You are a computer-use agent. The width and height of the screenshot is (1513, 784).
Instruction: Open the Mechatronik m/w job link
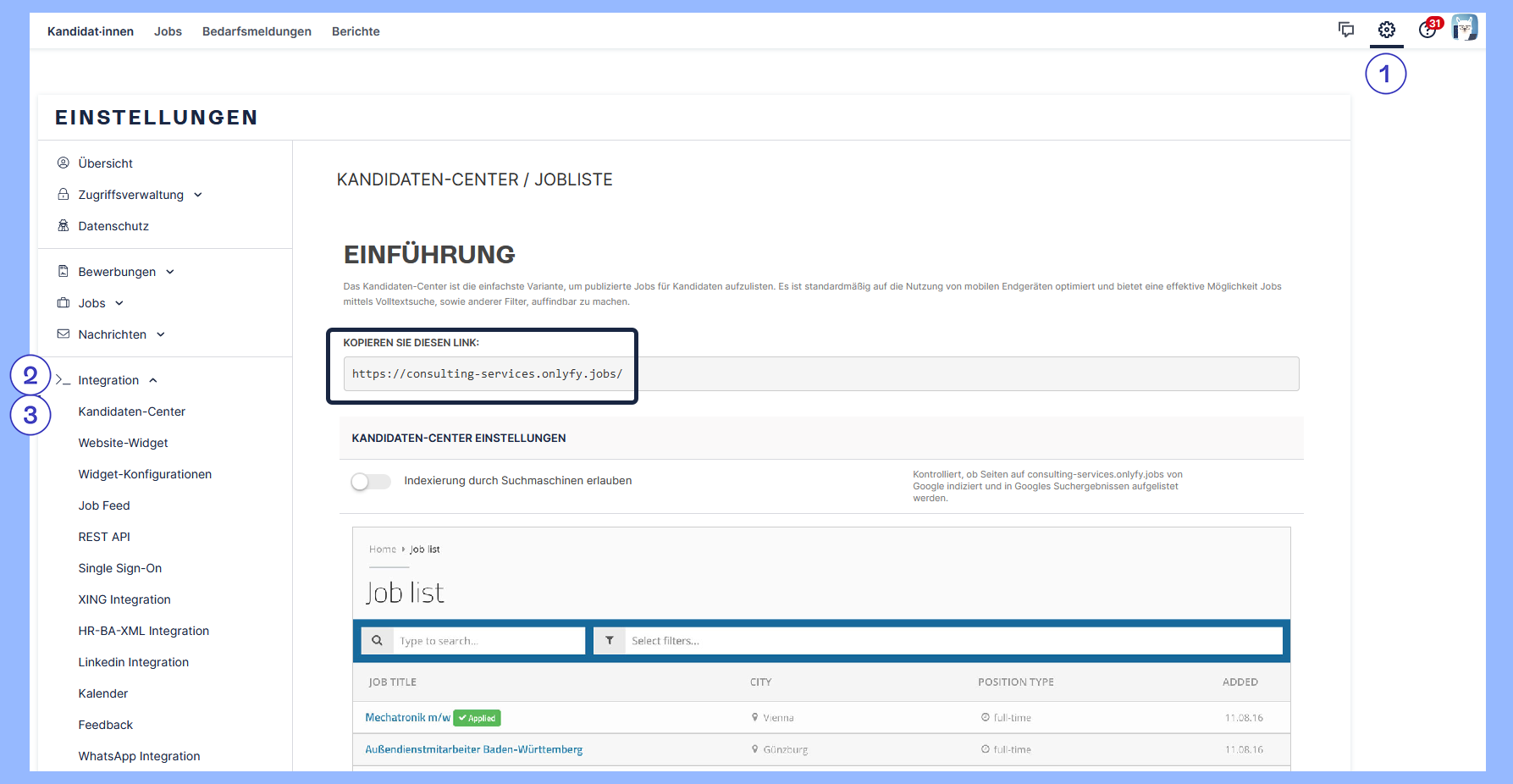(x=407, y=717)
